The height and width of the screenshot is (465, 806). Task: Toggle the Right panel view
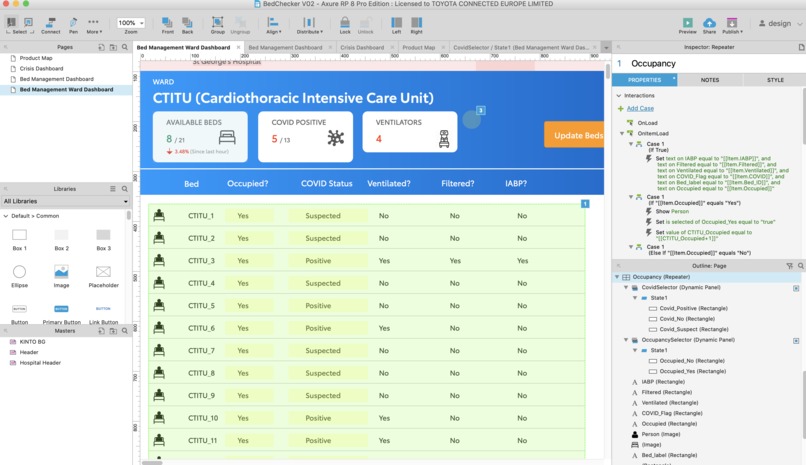click(416, 25)
